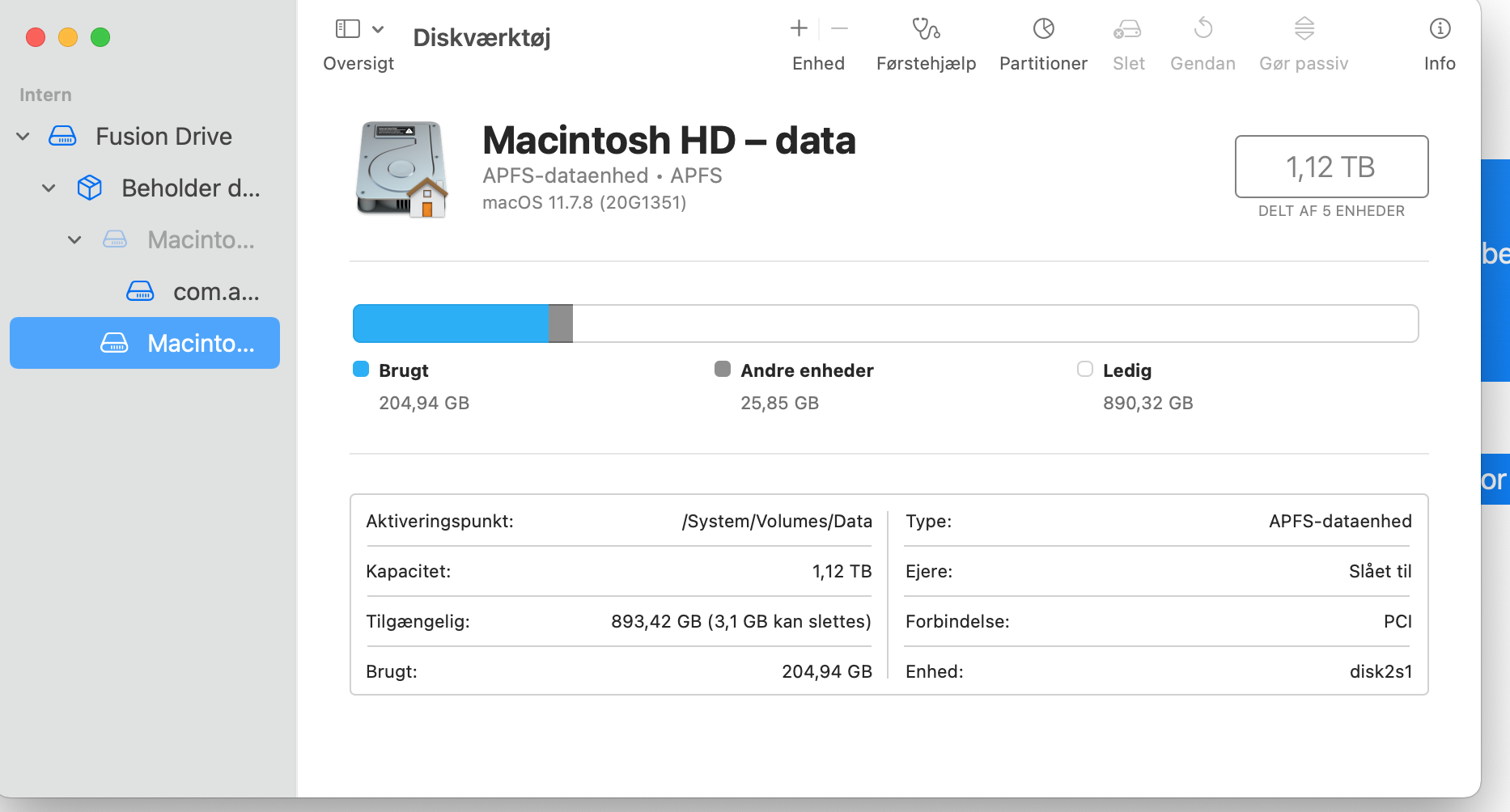Click the white Ledig legend swatch
The height and width of the screenshot is (812, 1510).
pos(1085,369)
